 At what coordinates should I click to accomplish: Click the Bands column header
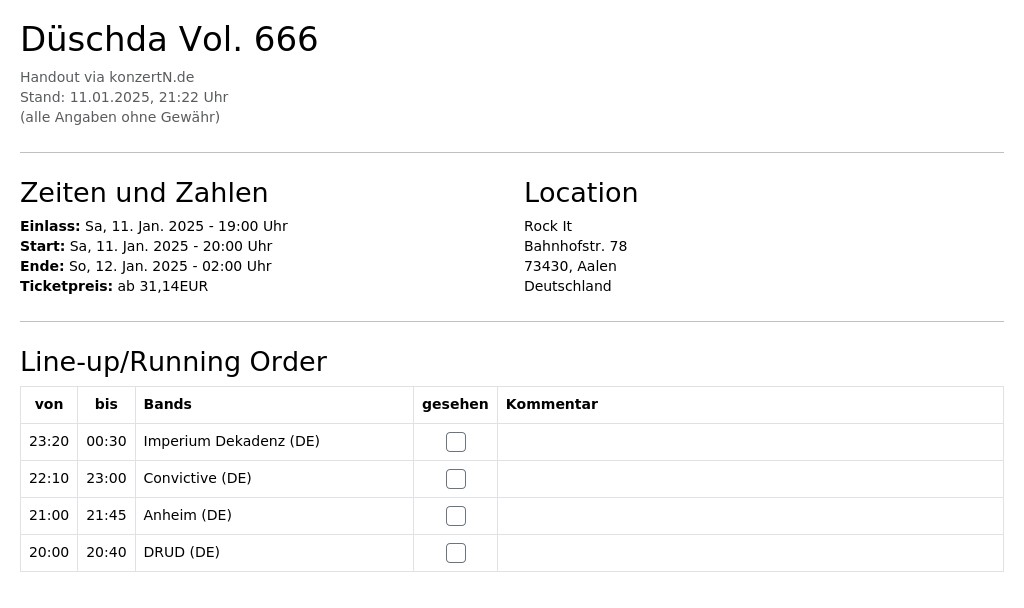click(168, 404)
